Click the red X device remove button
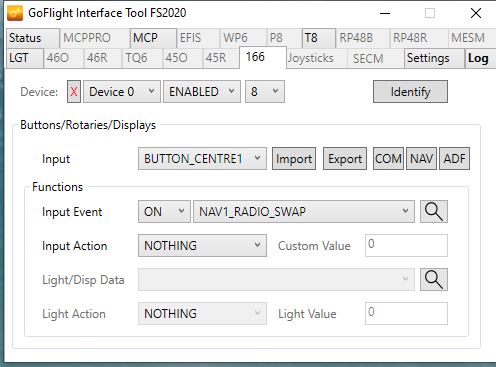Screen dimensions: 496x367 74,92
